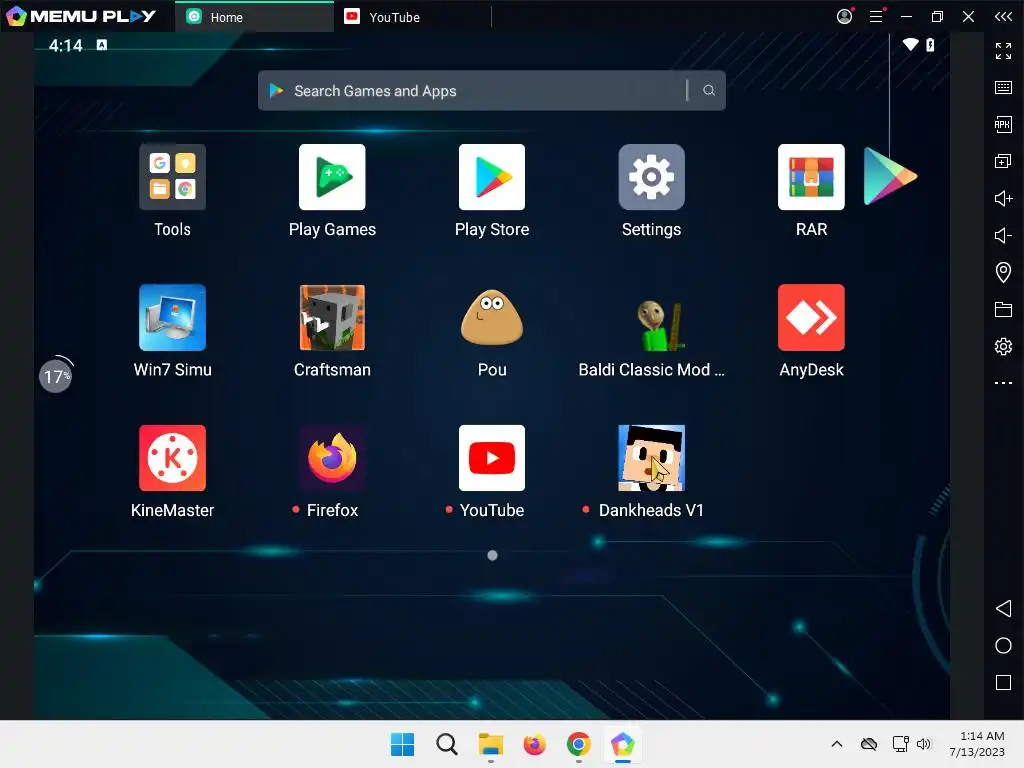Screen dimensions: 1024x768
Task: Click the home screen page indicator dot
Action: click(x=492, y=555)
